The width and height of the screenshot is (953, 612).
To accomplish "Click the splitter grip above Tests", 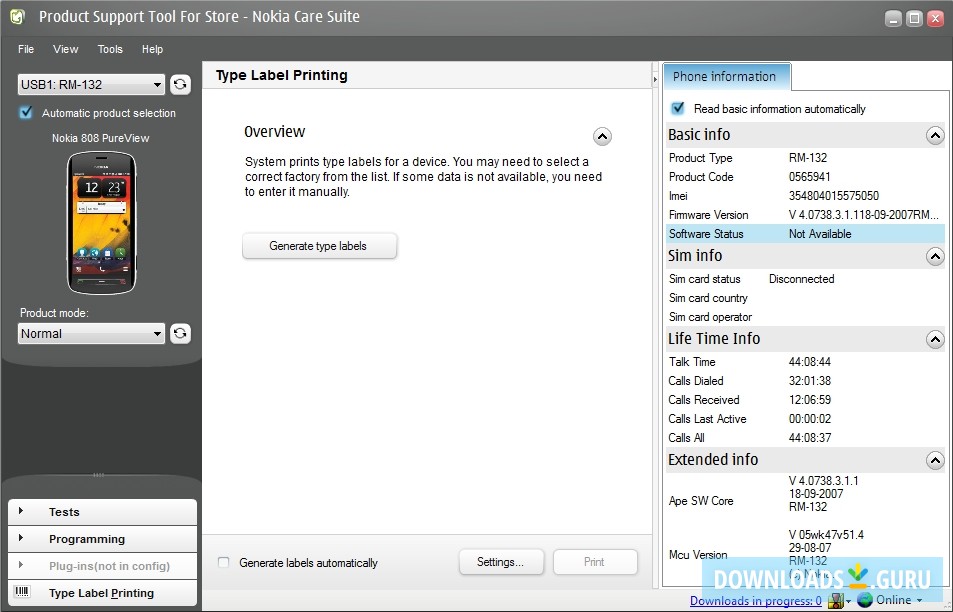I will [99, 475].
